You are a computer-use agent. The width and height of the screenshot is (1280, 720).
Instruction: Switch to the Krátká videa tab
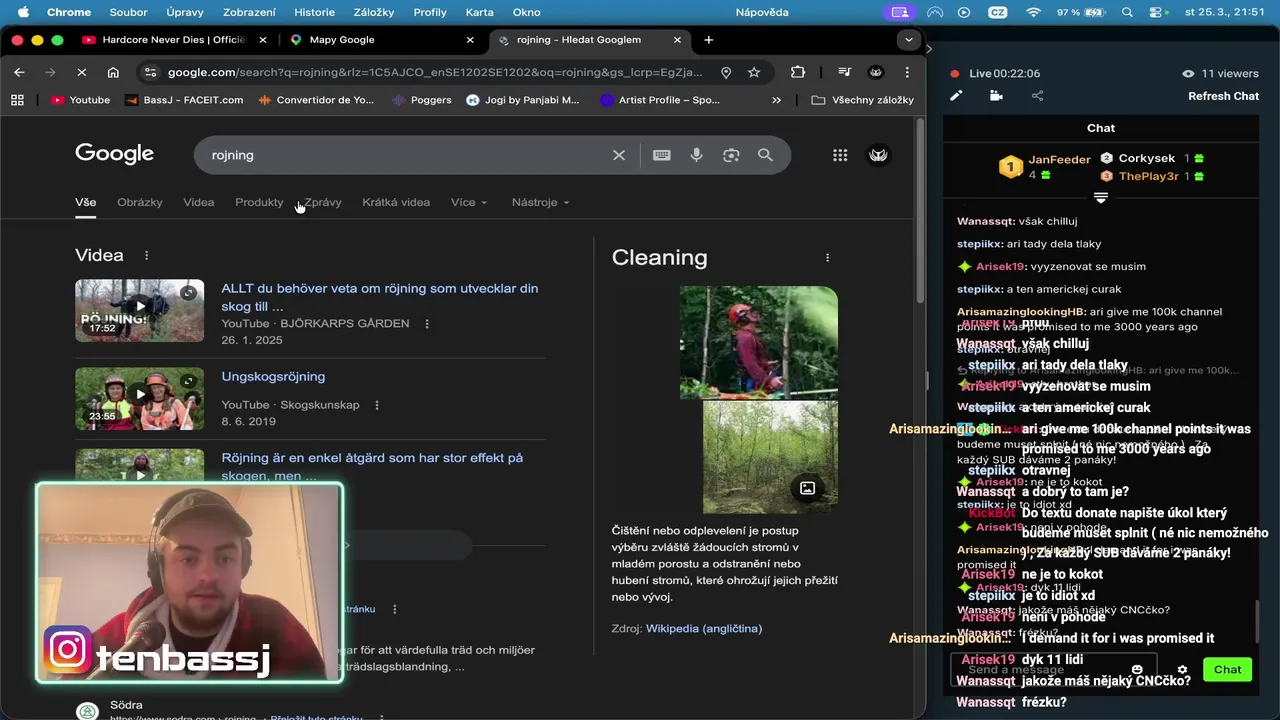396,202
